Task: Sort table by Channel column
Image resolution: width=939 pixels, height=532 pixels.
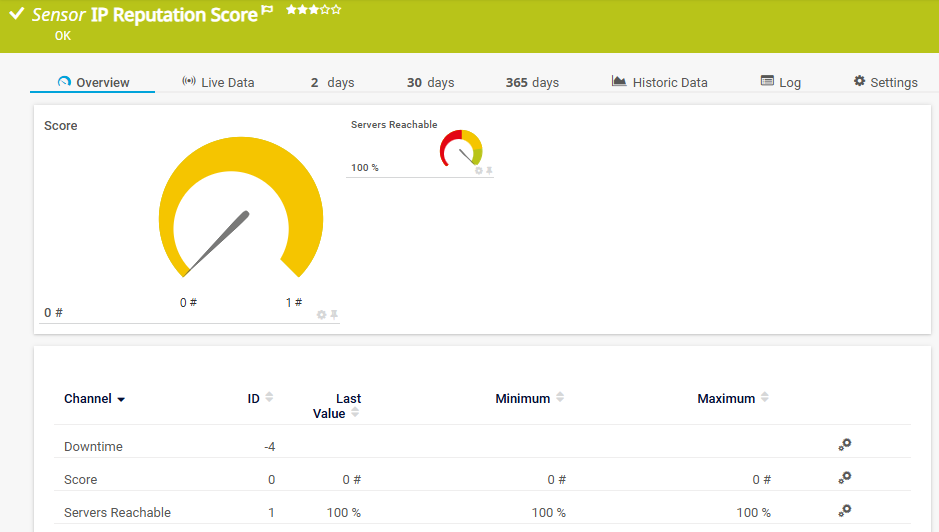Action: pyautogui.click(x=95, y=398)
